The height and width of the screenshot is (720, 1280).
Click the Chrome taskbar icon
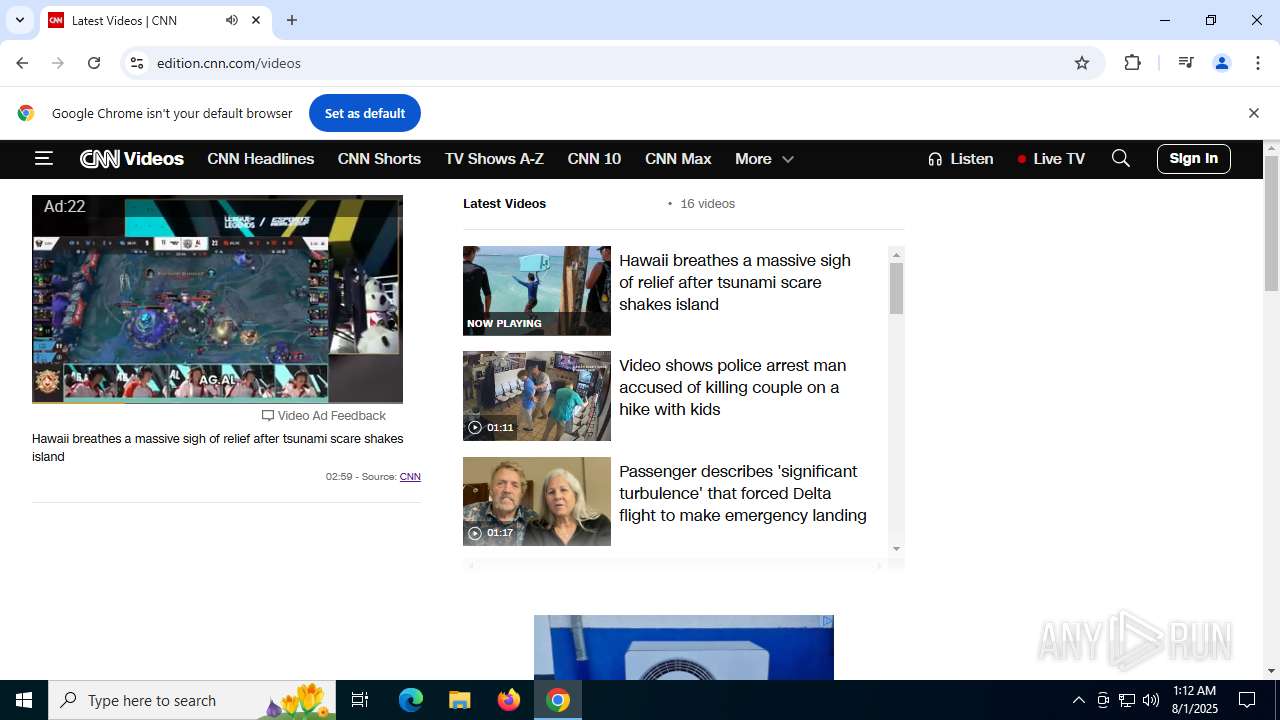(558, 700)
